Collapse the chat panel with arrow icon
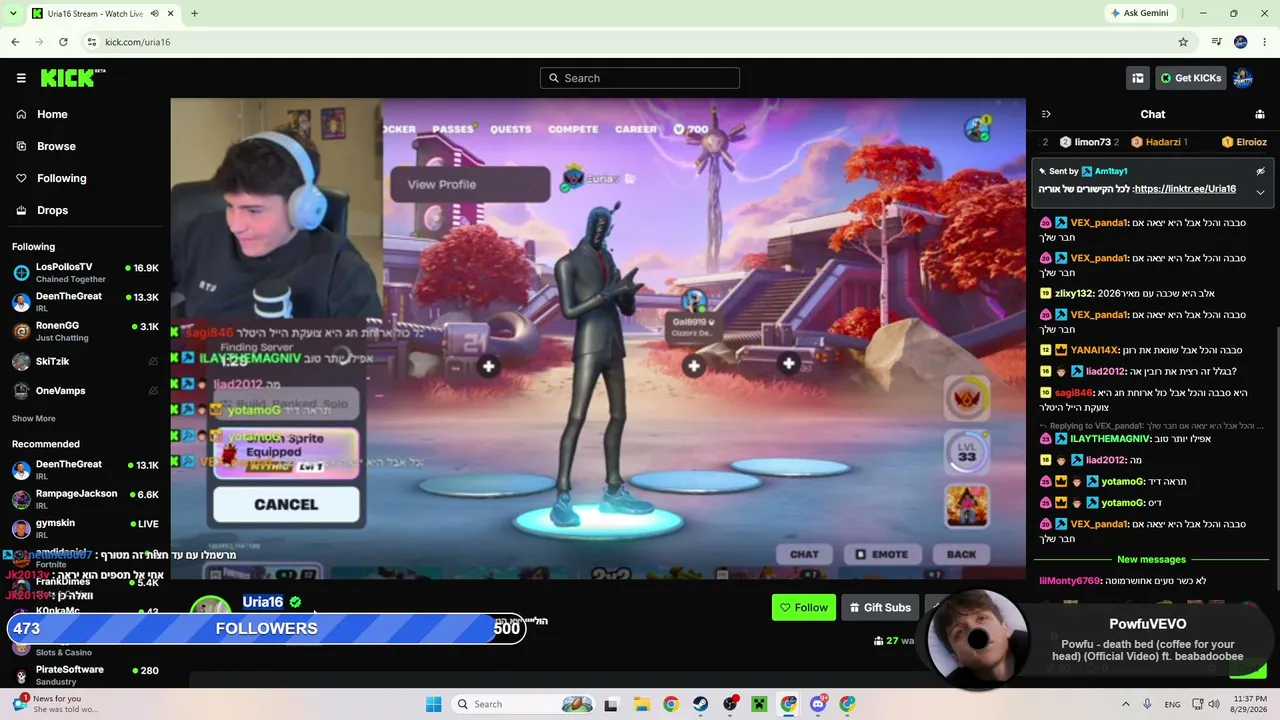The height and width of the screenshot is (720, 1280). click(x=1046, y=114)
